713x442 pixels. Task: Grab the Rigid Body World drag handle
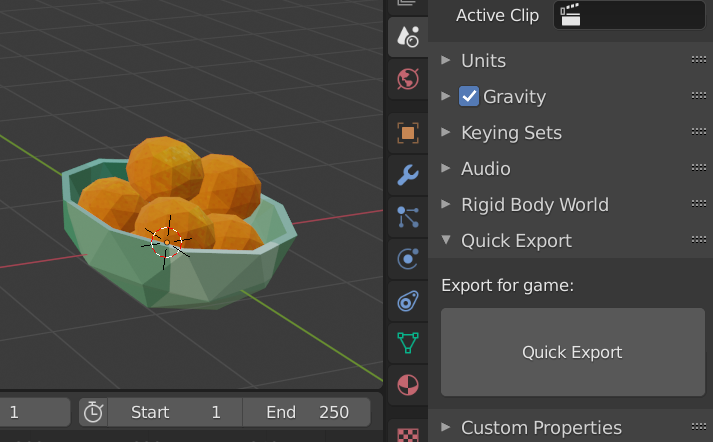pos(699,204)
